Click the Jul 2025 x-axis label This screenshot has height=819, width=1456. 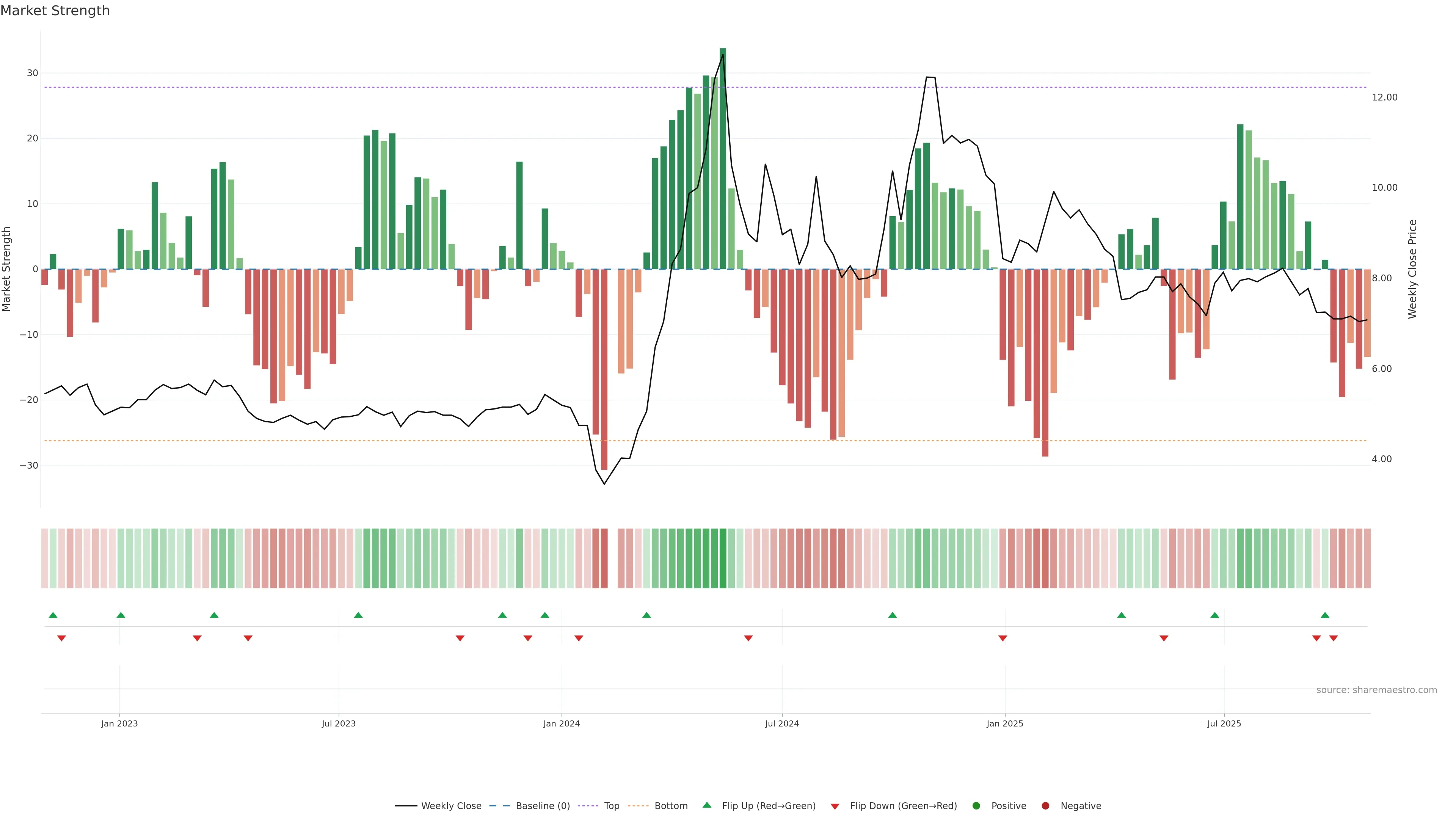tap(1224, 723)
